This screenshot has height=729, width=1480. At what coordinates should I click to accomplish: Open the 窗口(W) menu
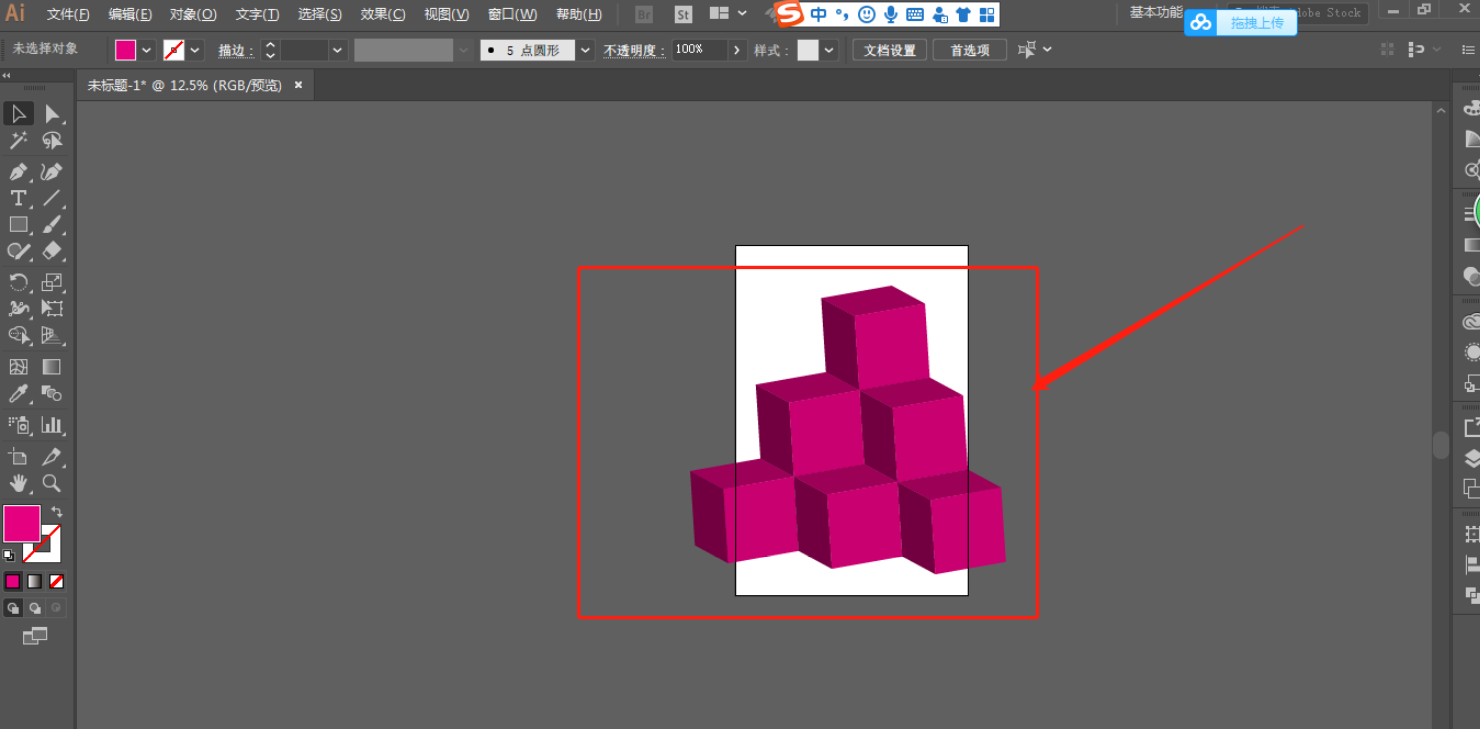click(512, 14)
